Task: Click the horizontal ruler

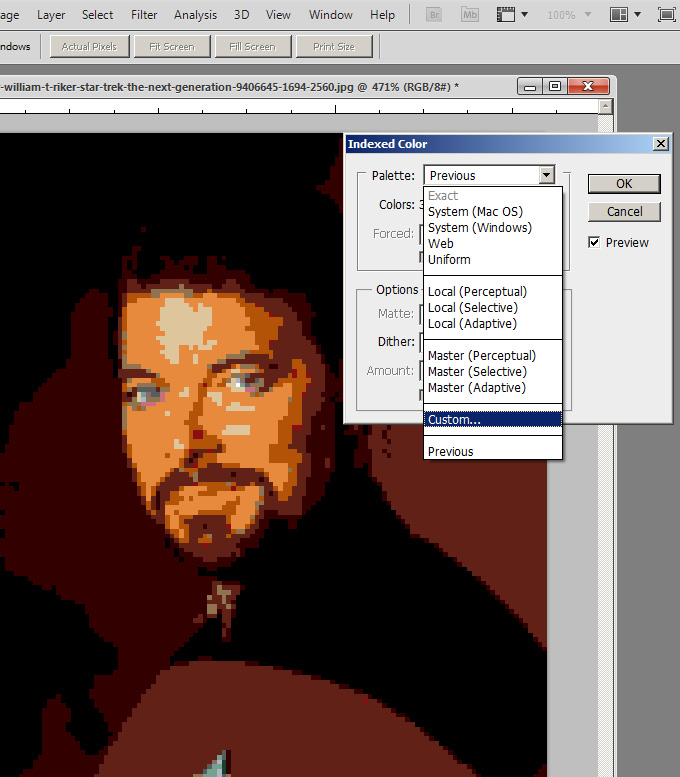Action: [x=299, y=107]
